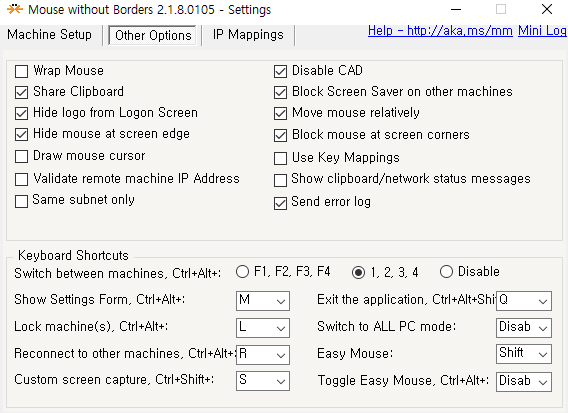Check Same subnet only box

tap(21, 201)
